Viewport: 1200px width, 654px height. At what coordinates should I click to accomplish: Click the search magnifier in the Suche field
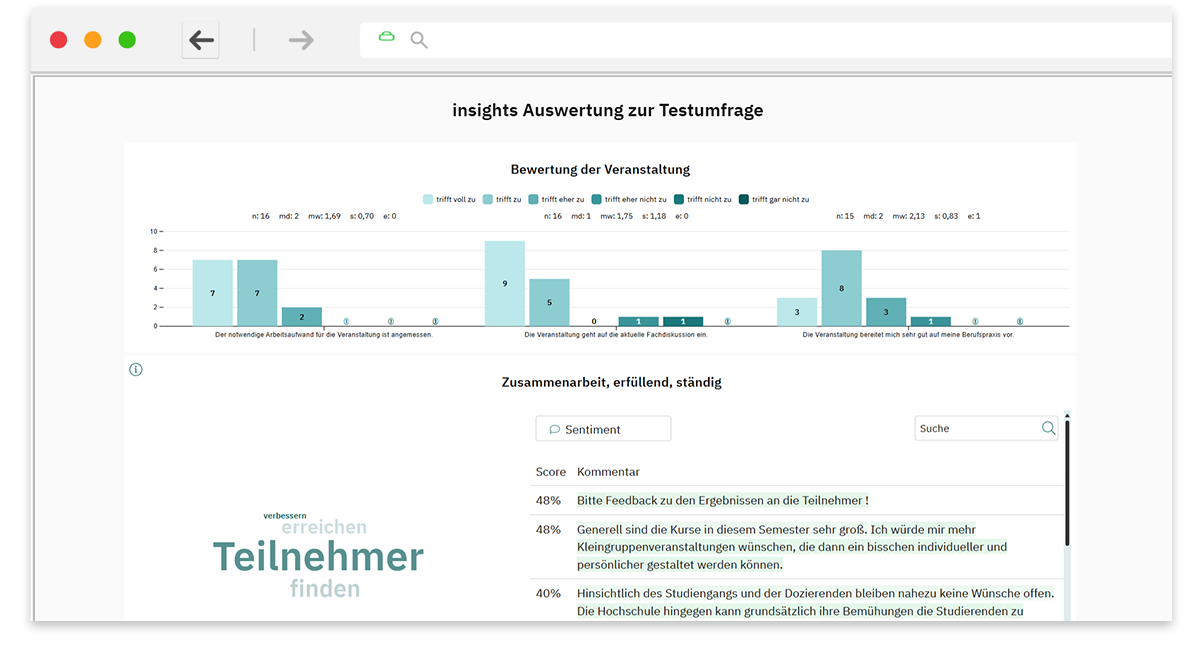(x=1048, y=428)
